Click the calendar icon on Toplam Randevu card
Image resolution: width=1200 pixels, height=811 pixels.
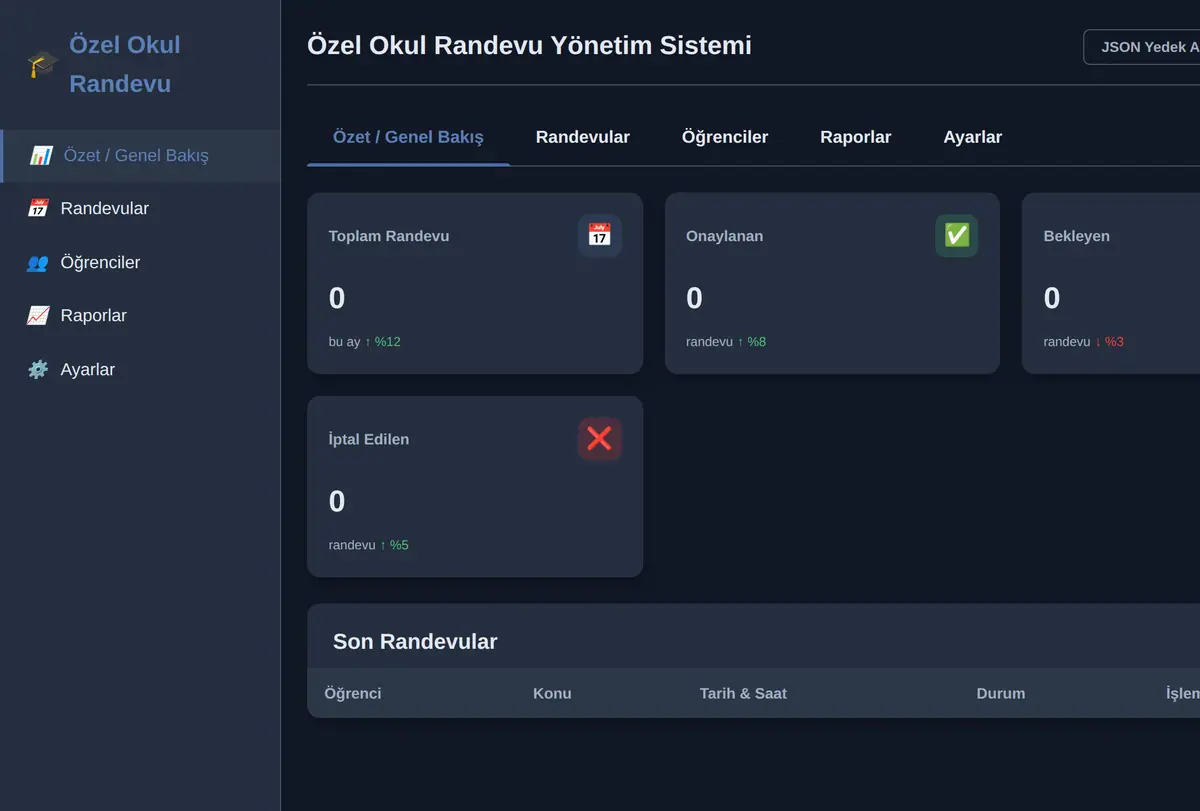click(600, 236)
